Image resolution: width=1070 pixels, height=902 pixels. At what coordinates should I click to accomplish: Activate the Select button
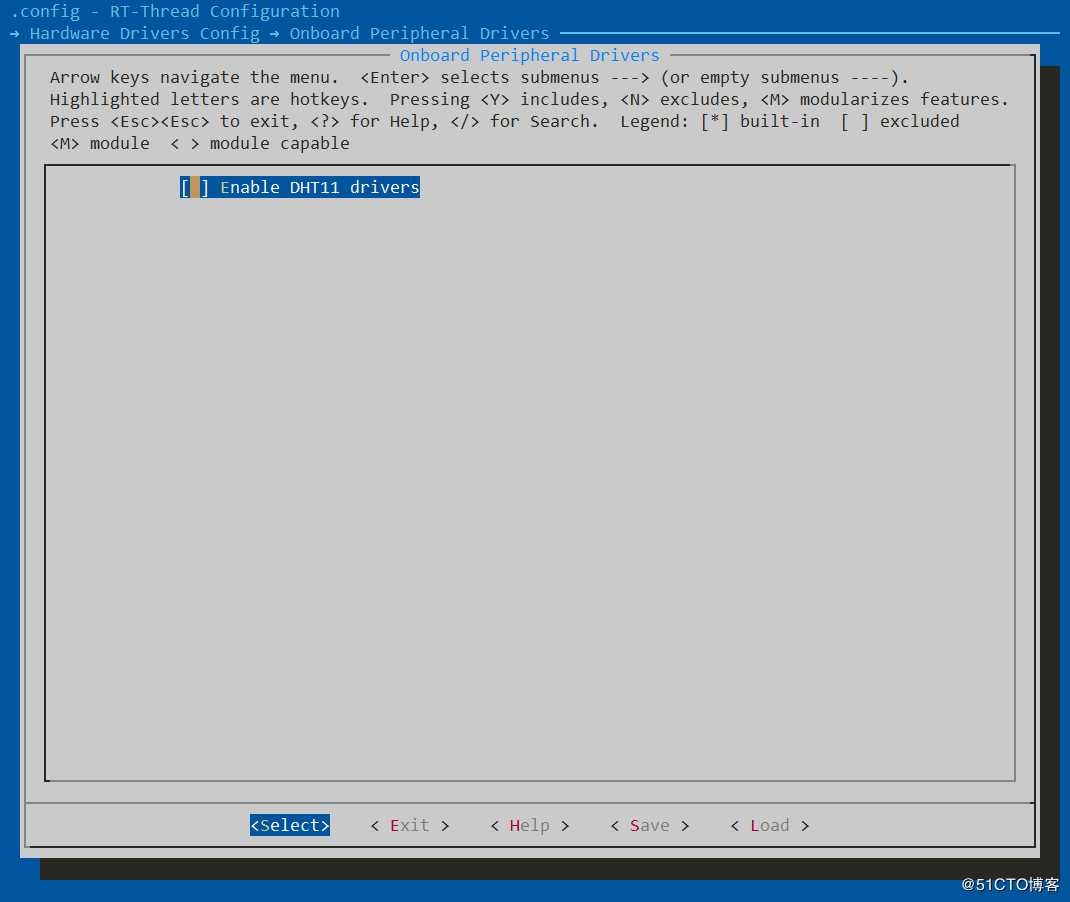pyautogui.click(x=289, y=825)
